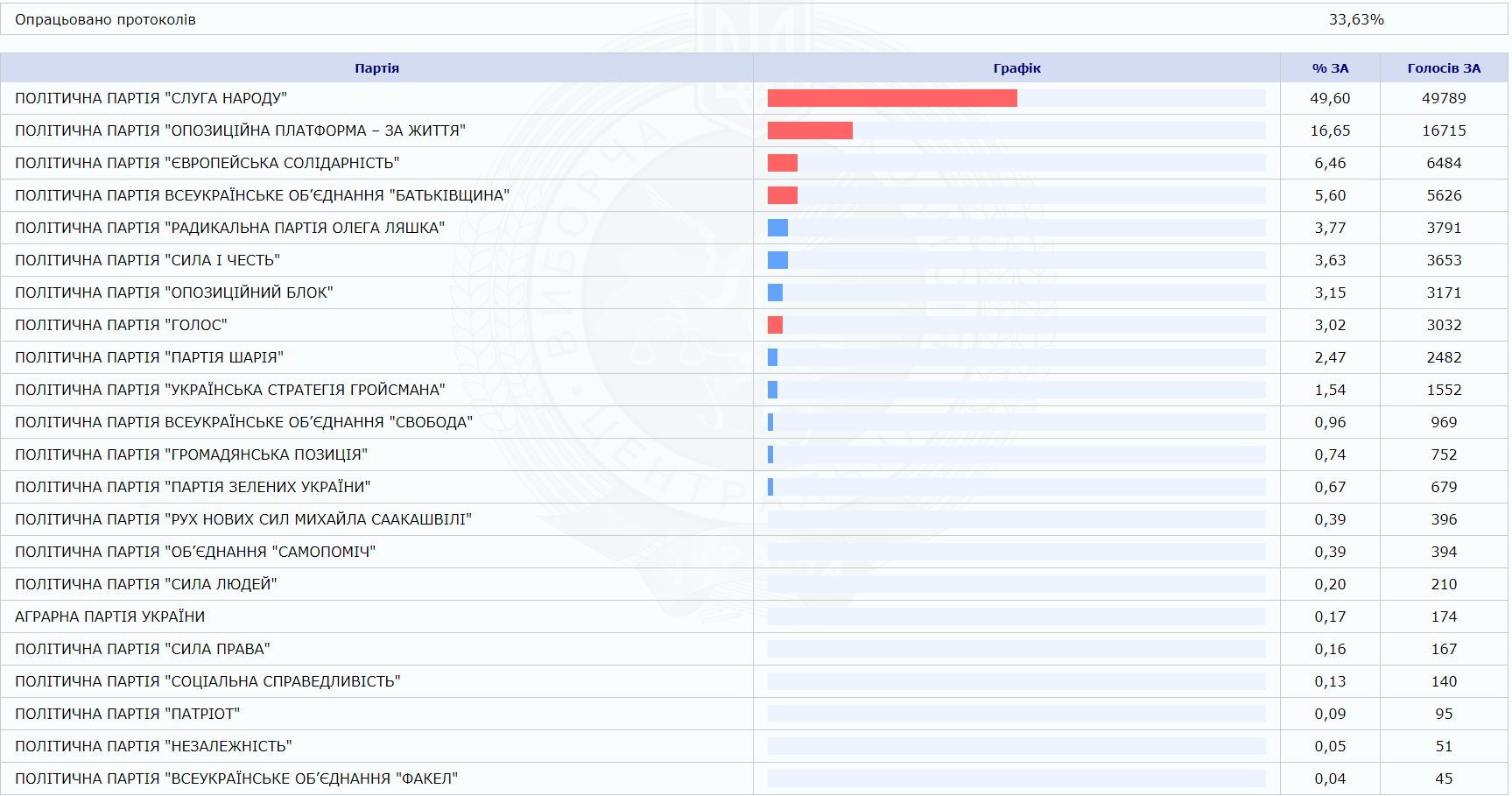The image size is (1512, 796).
Task: Click the "ПАРТІЯ ШАРІЯ" party name
Action: [149, 357]
